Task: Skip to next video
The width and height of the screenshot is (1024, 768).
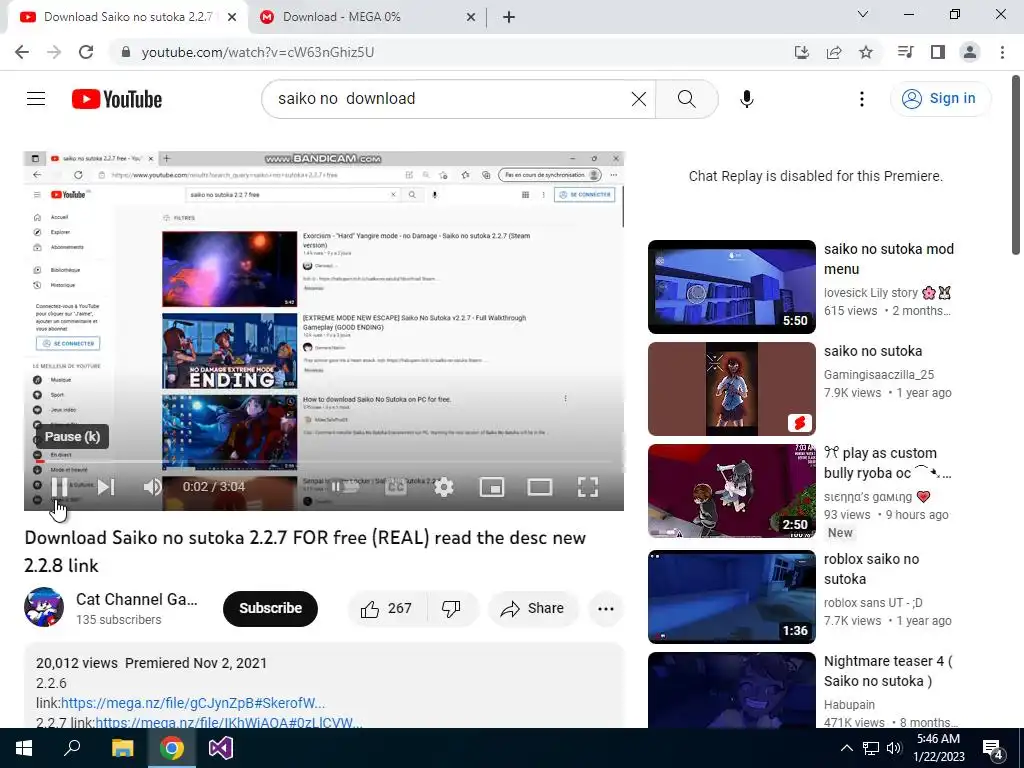Action: 106,487
